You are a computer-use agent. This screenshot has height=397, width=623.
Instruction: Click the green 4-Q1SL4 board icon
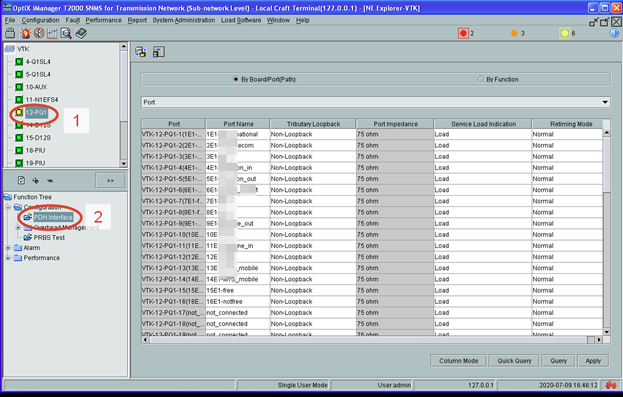pyautogui.click(x=19, y=62)
